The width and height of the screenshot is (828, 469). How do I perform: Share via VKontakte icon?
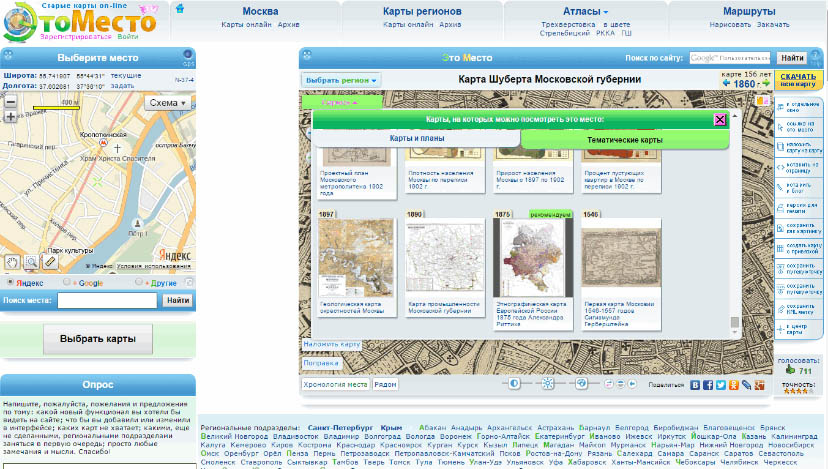pos(695,385)
